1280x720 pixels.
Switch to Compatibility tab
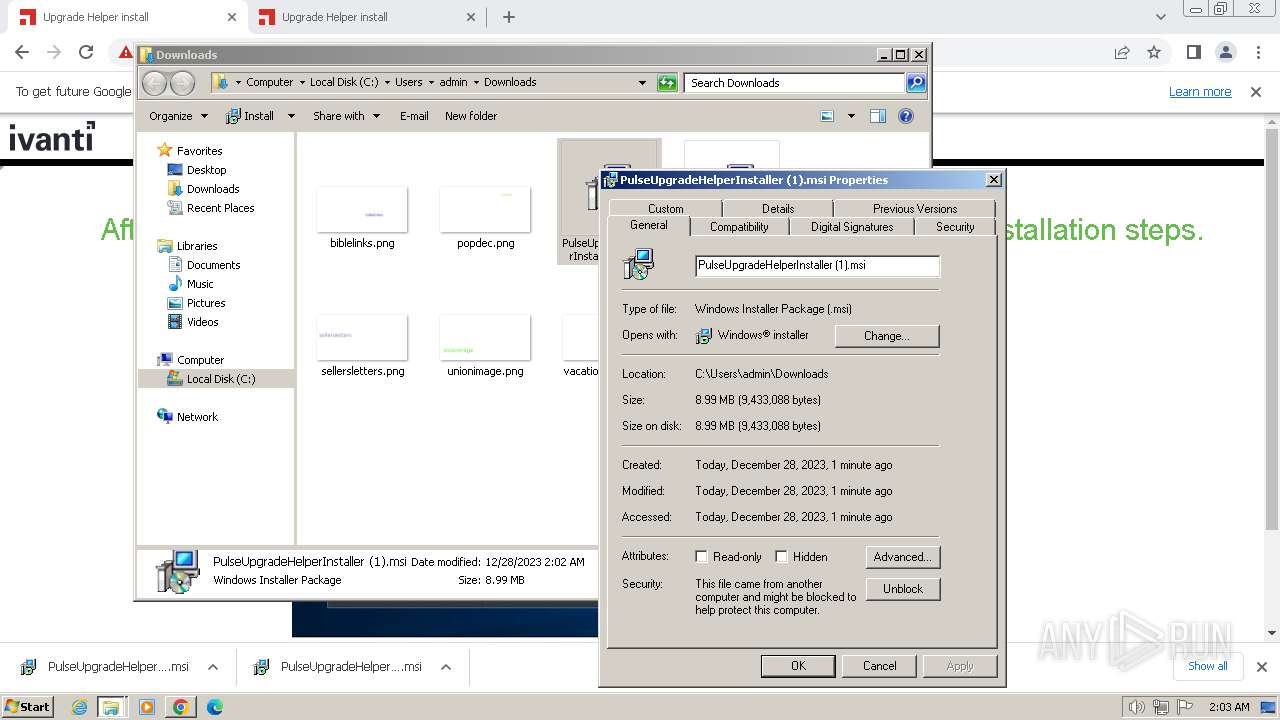739,227
